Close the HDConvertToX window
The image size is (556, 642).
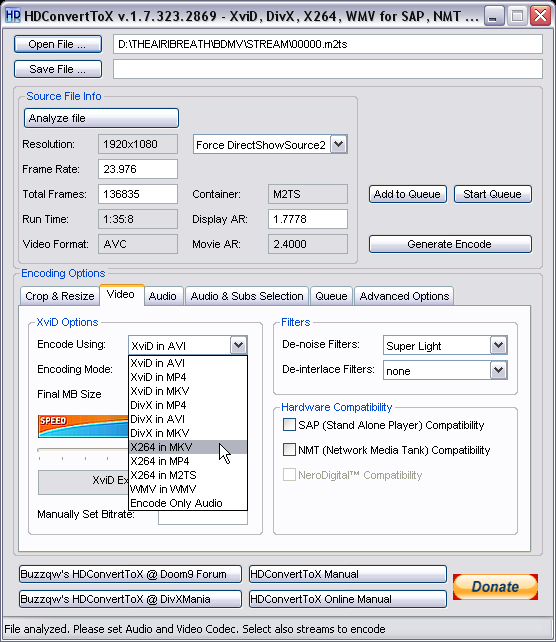coord(540,16)
